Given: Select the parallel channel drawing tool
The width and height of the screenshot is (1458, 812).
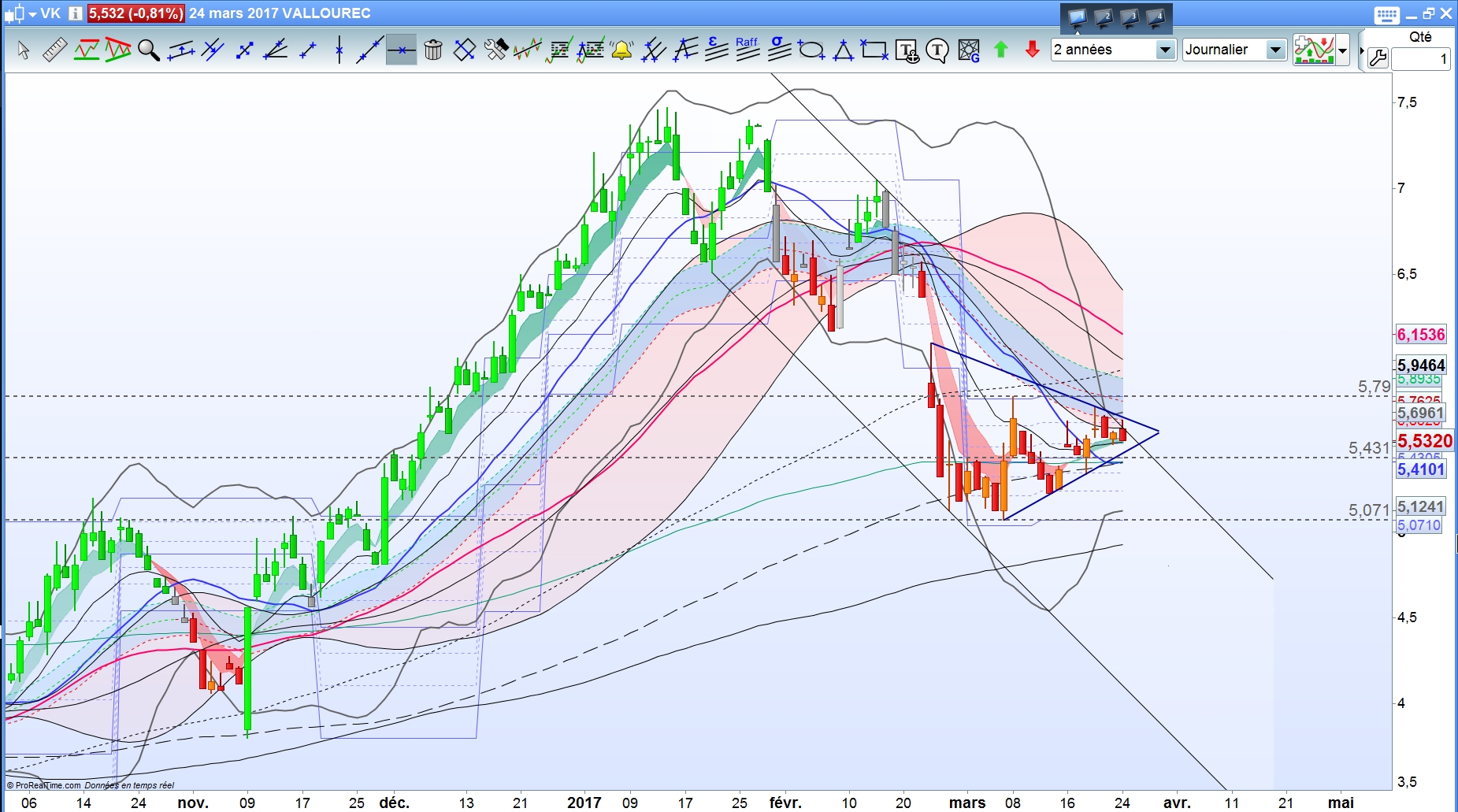Looking at the screenshot, I should tap(181, 50).
